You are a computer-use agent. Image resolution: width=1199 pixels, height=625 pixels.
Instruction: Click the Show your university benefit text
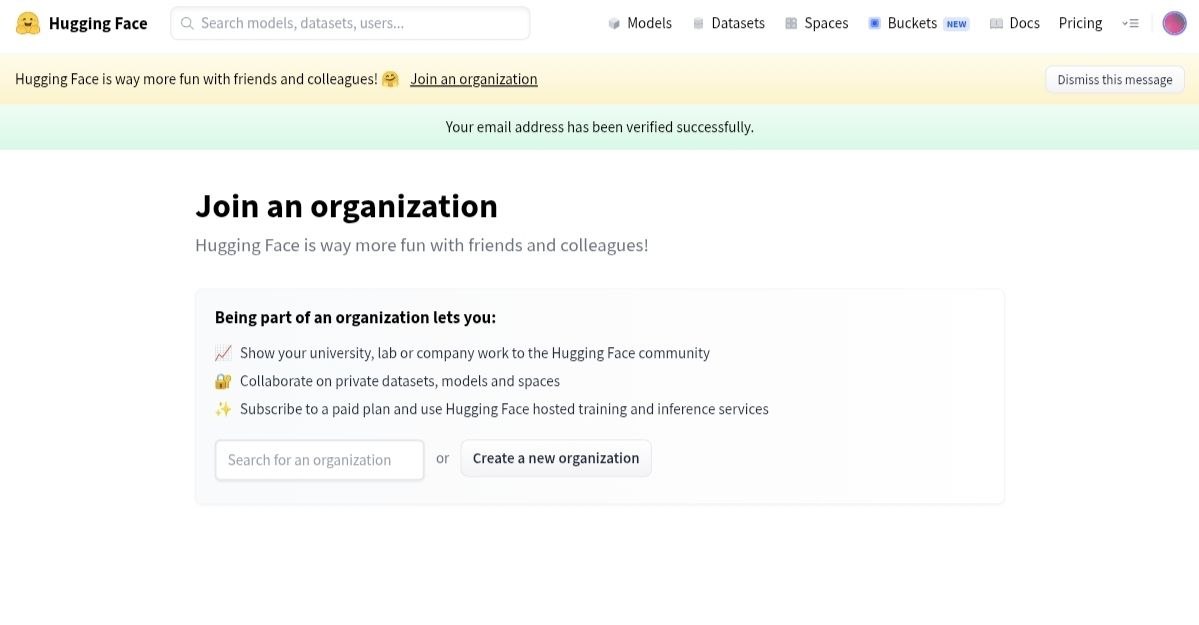click(475, 353)
